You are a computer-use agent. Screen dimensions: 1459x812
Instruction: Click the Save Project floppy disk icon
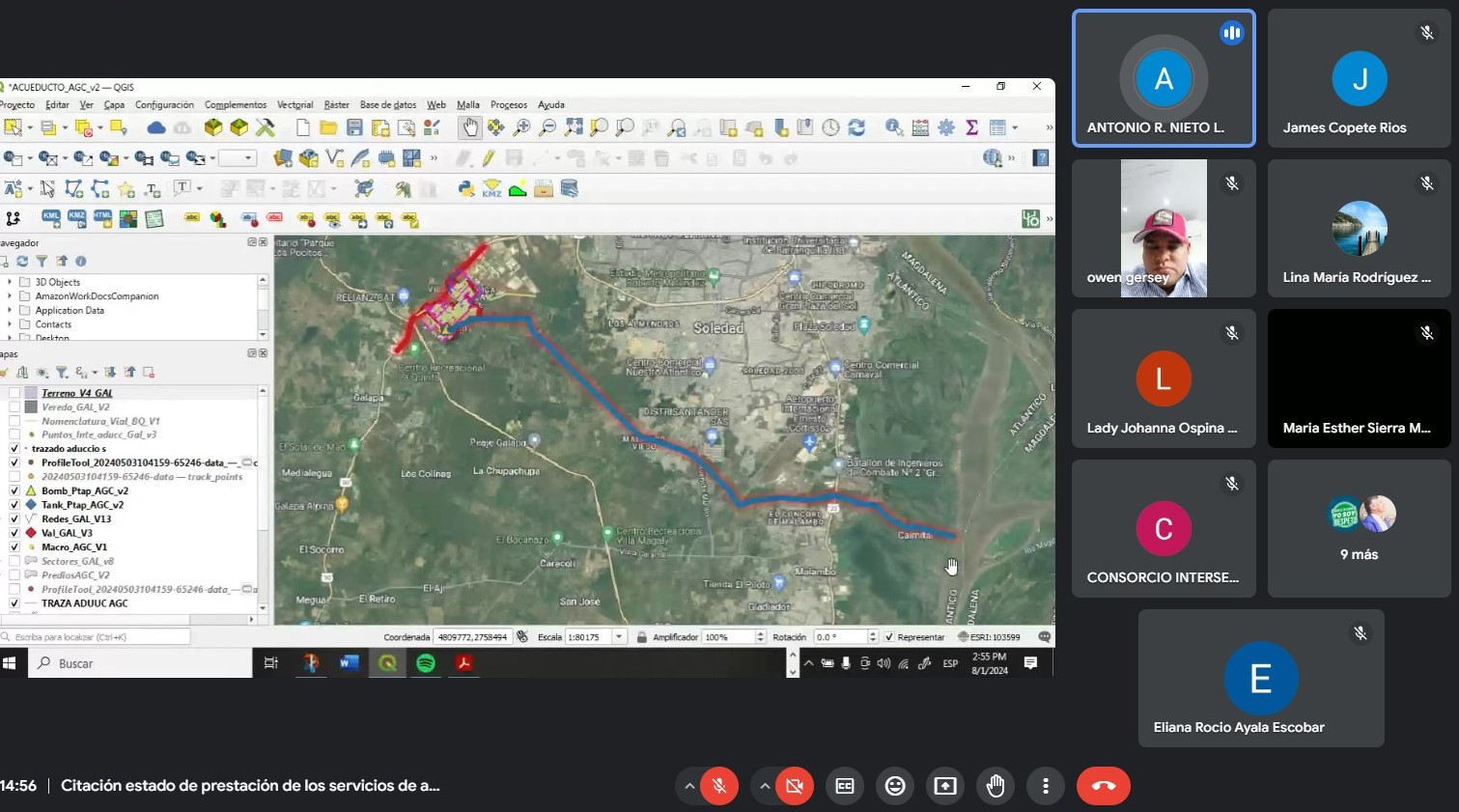[354, 127]
